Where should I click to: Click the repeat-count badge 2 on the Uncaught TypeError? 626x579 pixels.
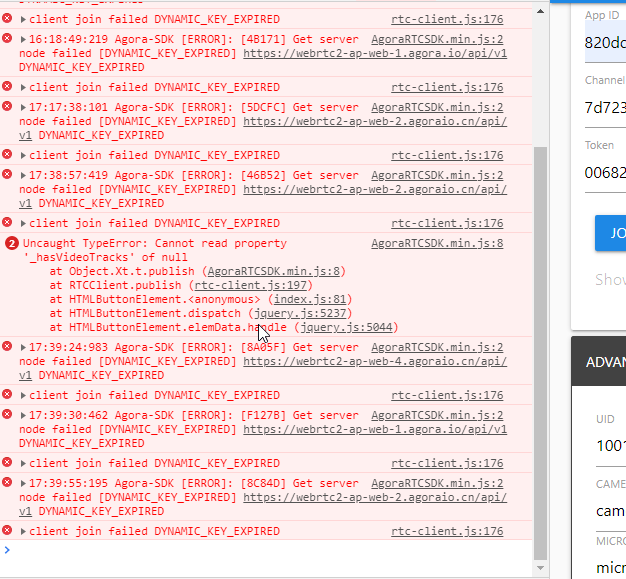(12, 243)
